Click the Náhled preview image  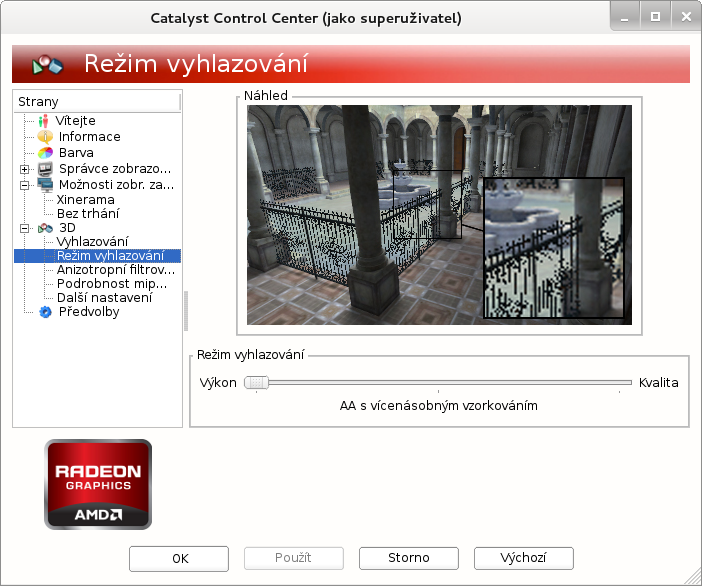[x=439, y=215]
